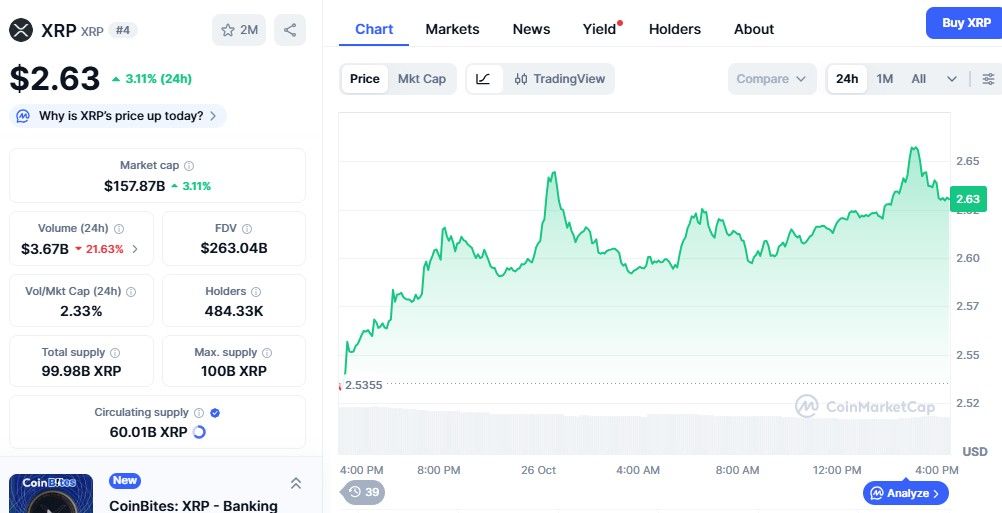Switch to the Holders tab
1002x513 pixels.
click(674, 29)
